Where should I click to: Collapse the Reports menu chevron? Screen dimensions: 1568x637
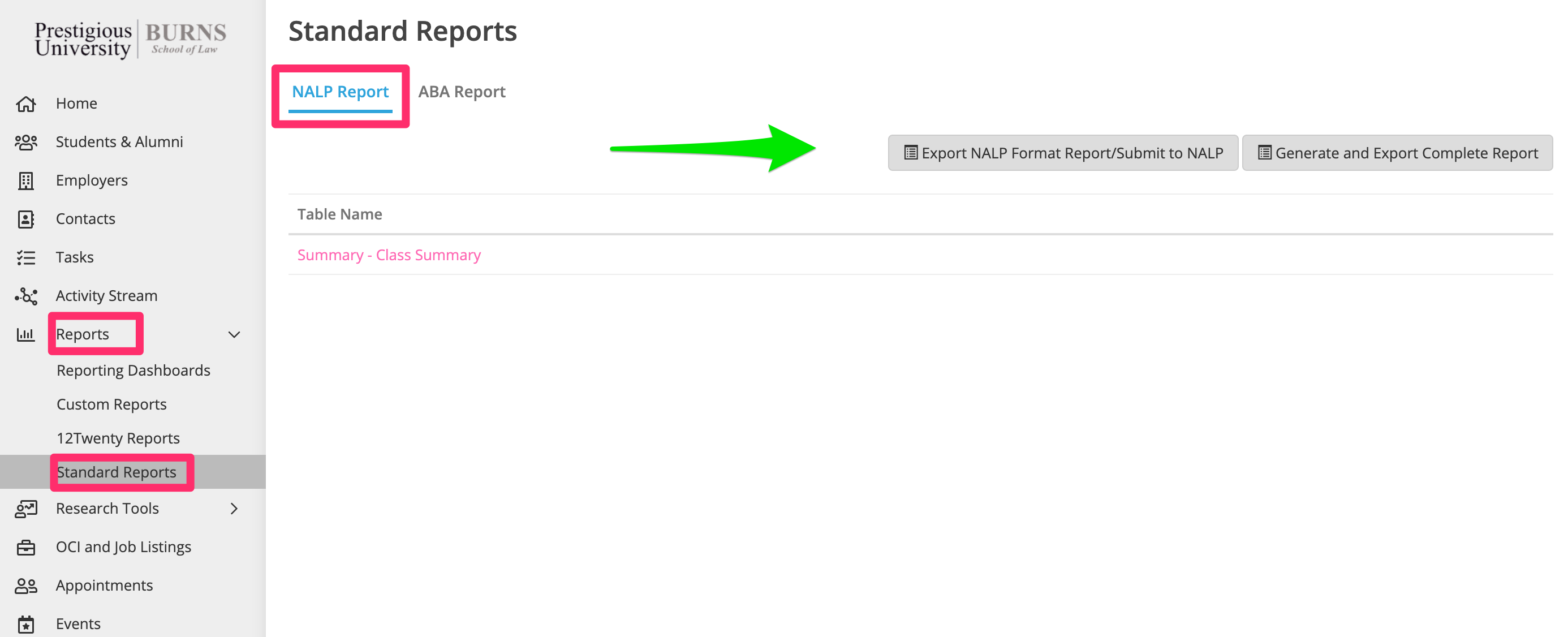[234, 334]
